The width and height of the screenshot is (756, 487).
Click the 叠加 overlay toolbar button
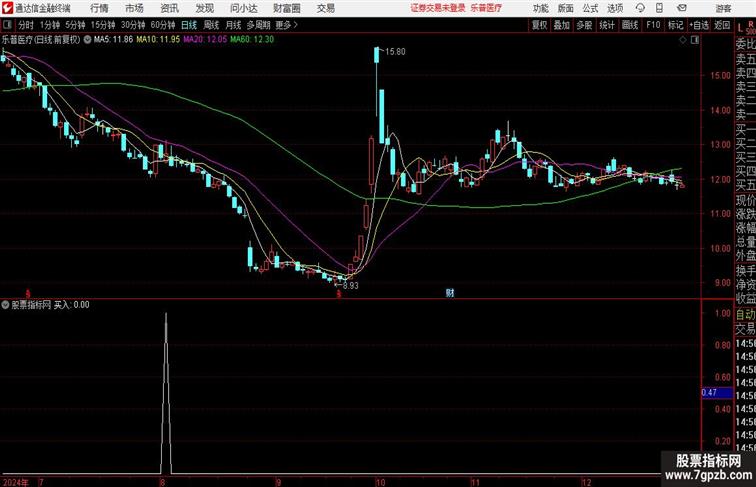pyautogui.click(x=562, y=25)
